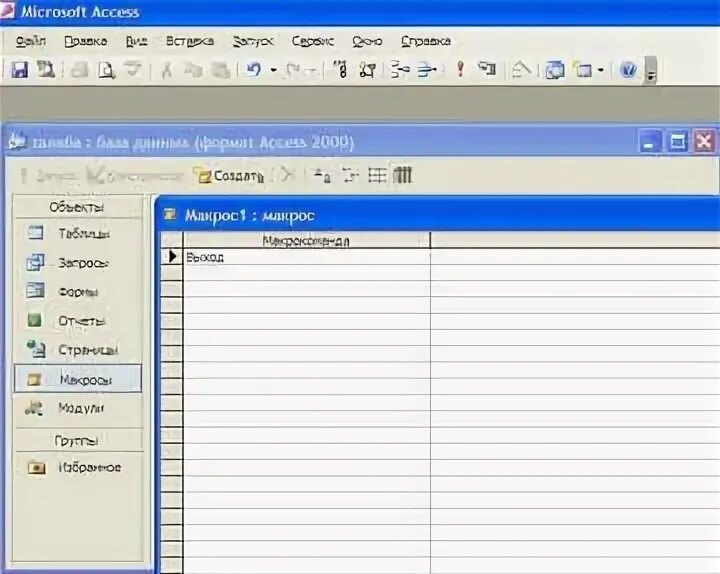Open File Search icon next to Save
Viewport: 720px width, 574px height.
click(46, 70)
